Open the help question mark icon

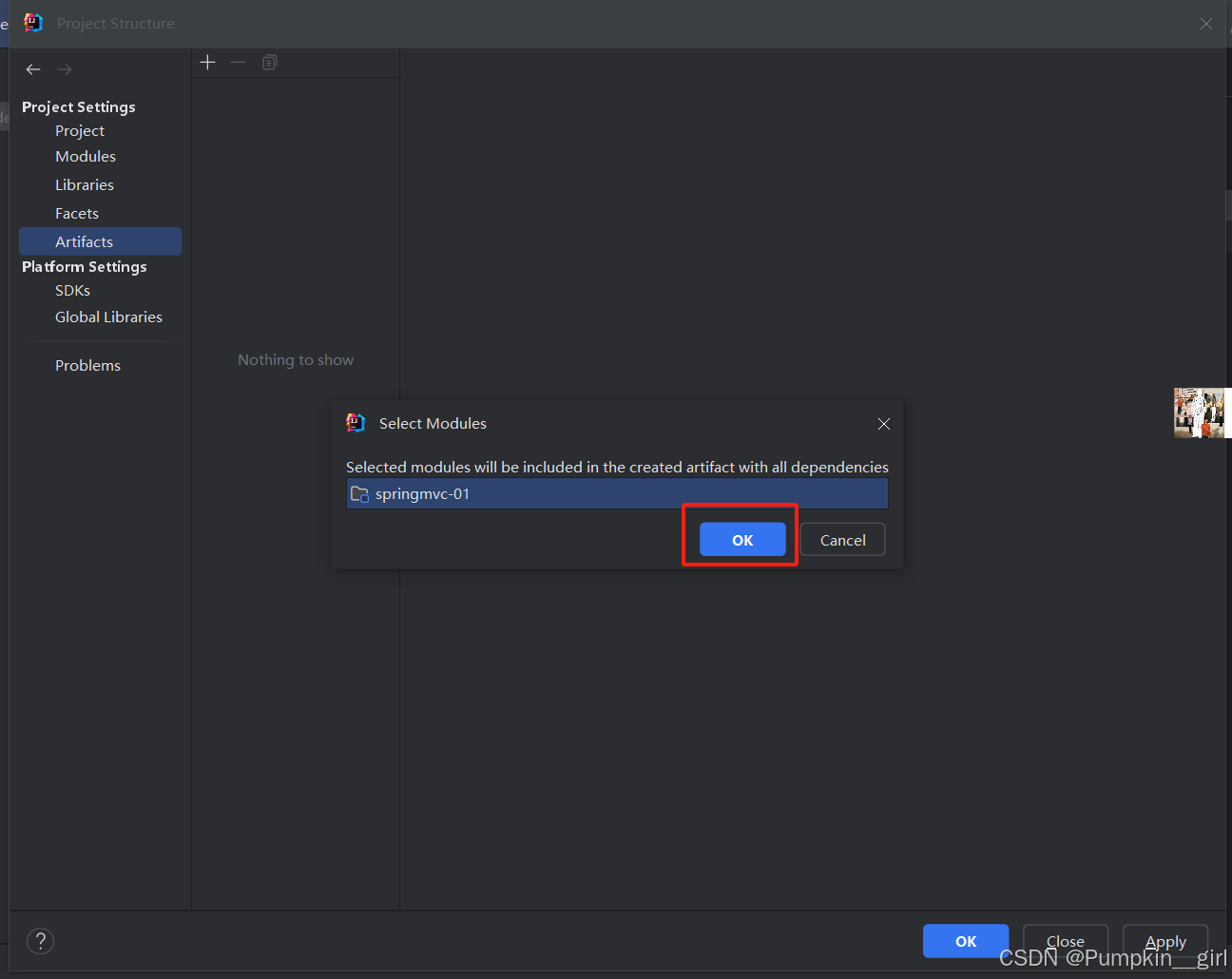tap(40, 941)
